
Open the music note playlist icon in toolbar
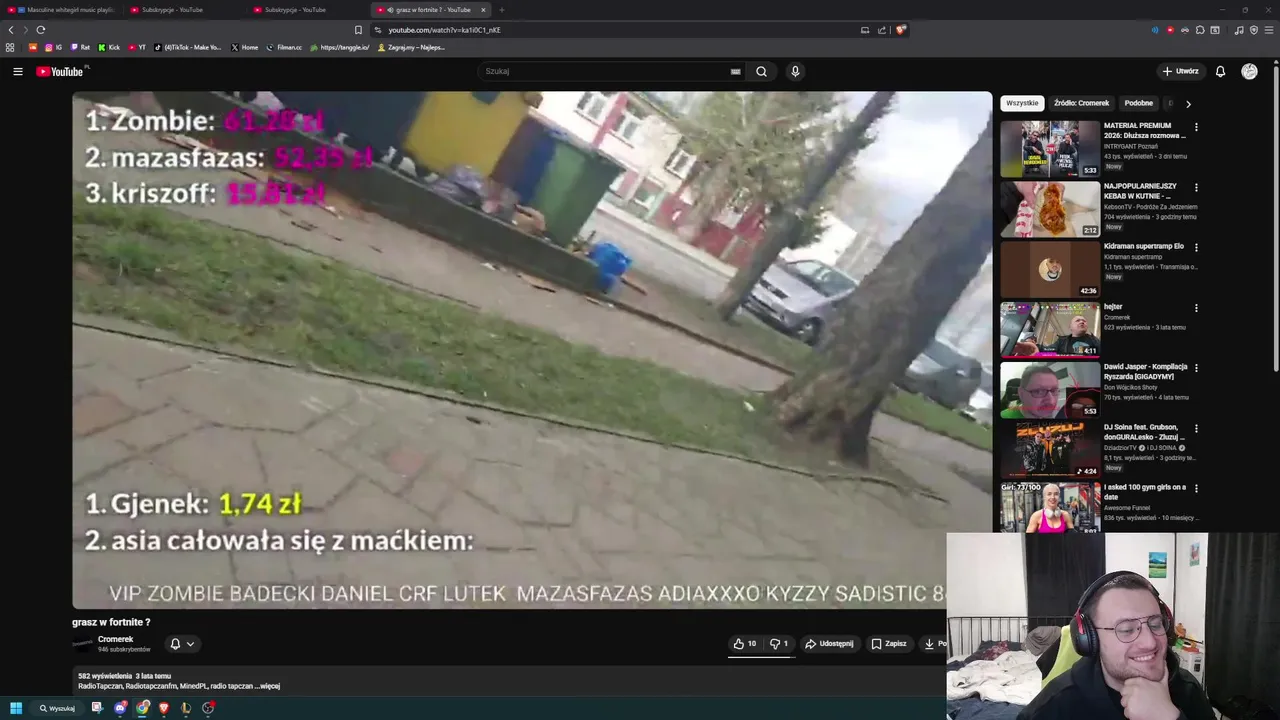pyautogui.click(x=1239, y=30)
